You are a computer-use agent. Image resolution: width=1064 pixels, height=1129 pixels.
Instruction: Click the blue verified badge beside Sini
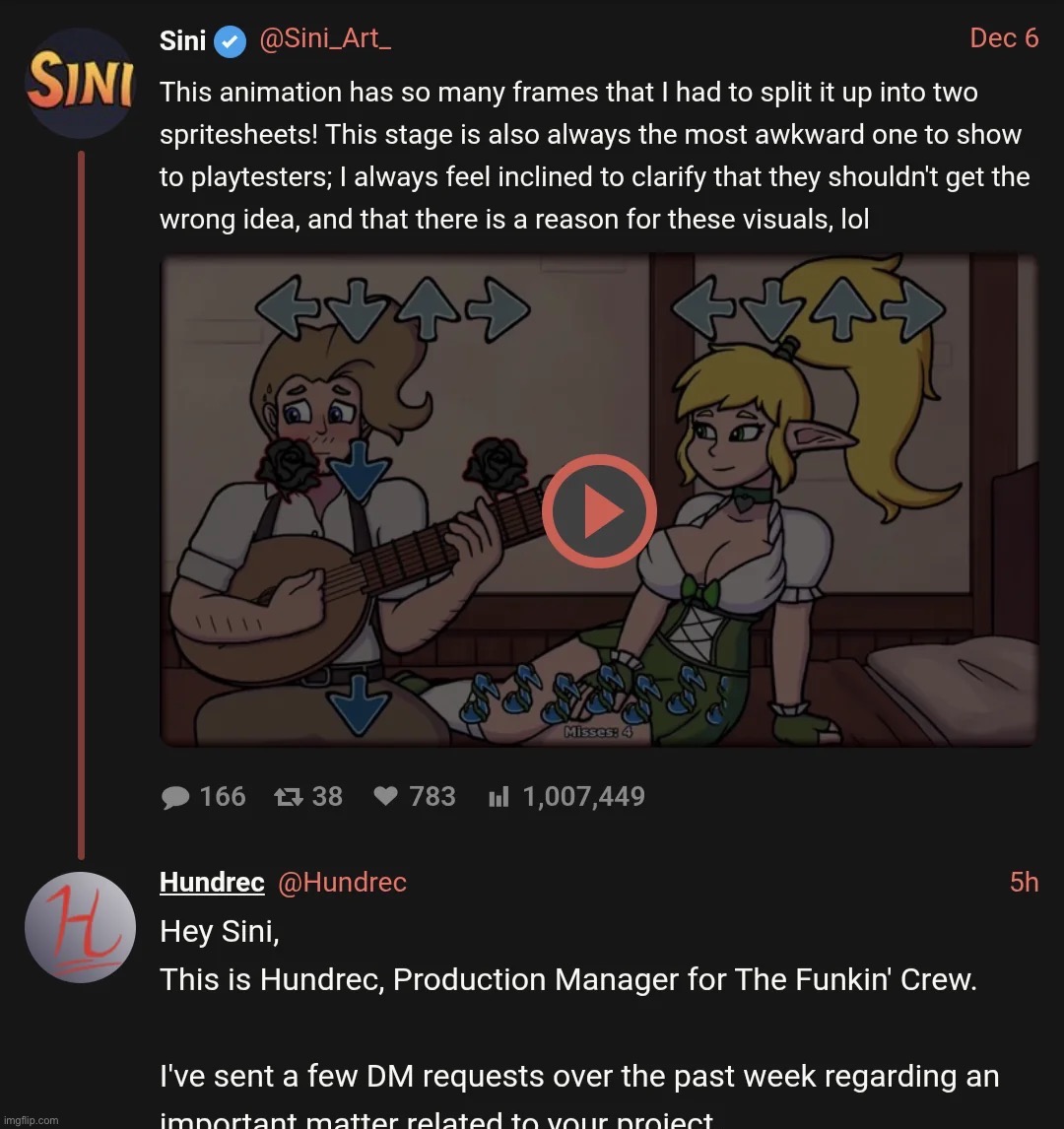tap(230, 41)
